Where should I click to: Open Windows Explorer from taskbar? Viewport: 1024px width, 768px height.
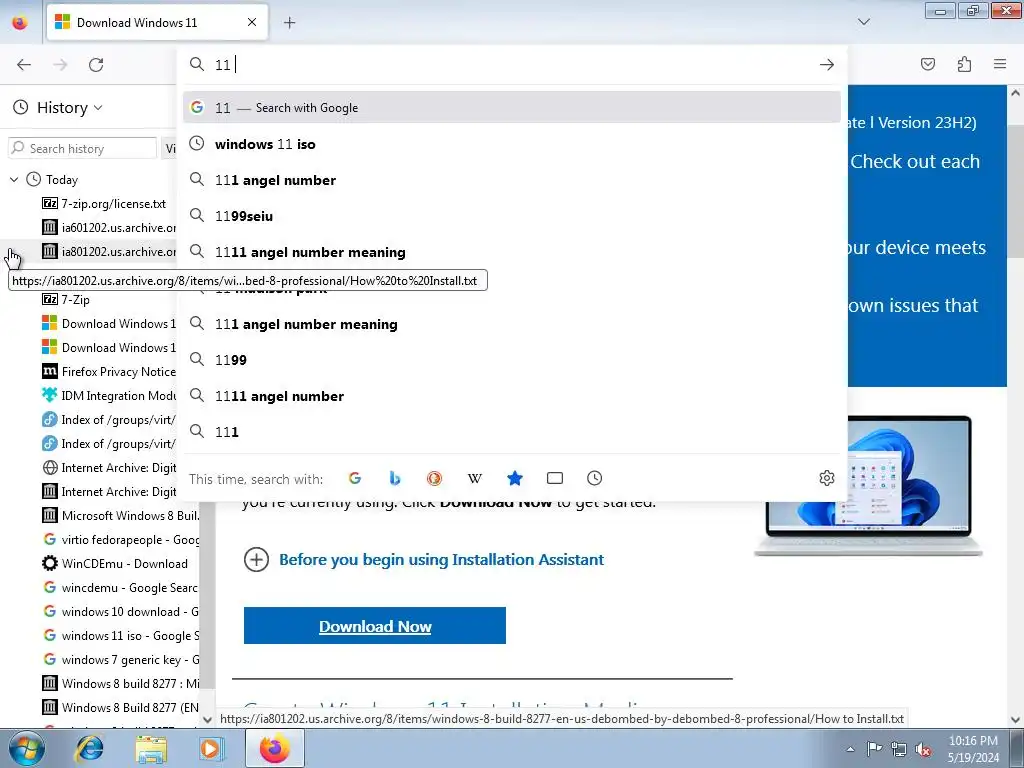(151, 748)
